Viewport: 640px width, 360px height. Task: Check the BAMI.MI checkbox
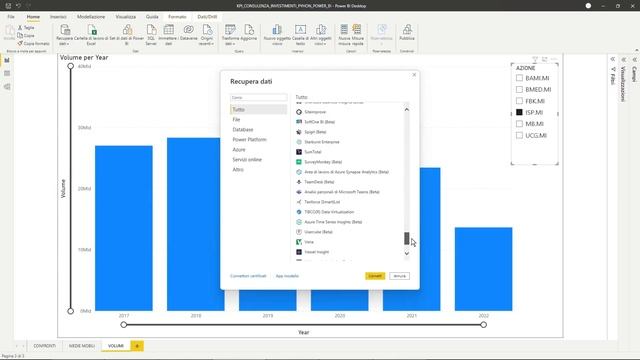[519, 78]
